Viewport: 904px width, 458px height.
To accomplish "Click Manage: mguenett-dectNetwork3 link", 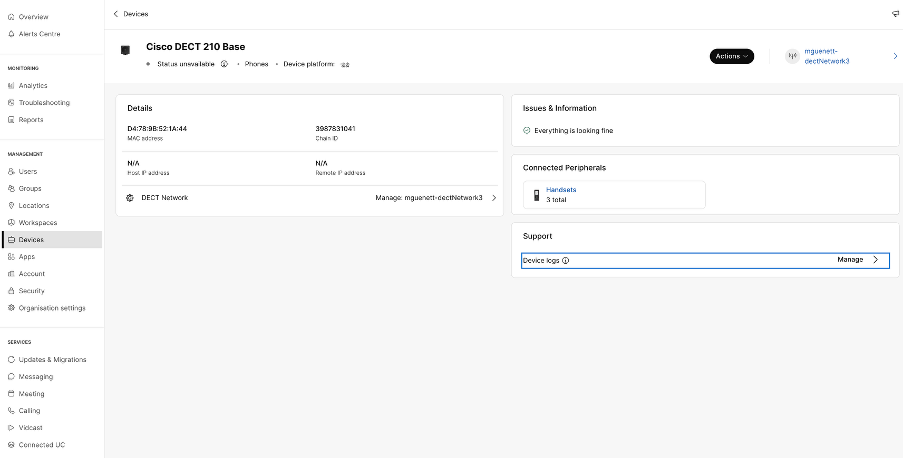I will (429, 198).
